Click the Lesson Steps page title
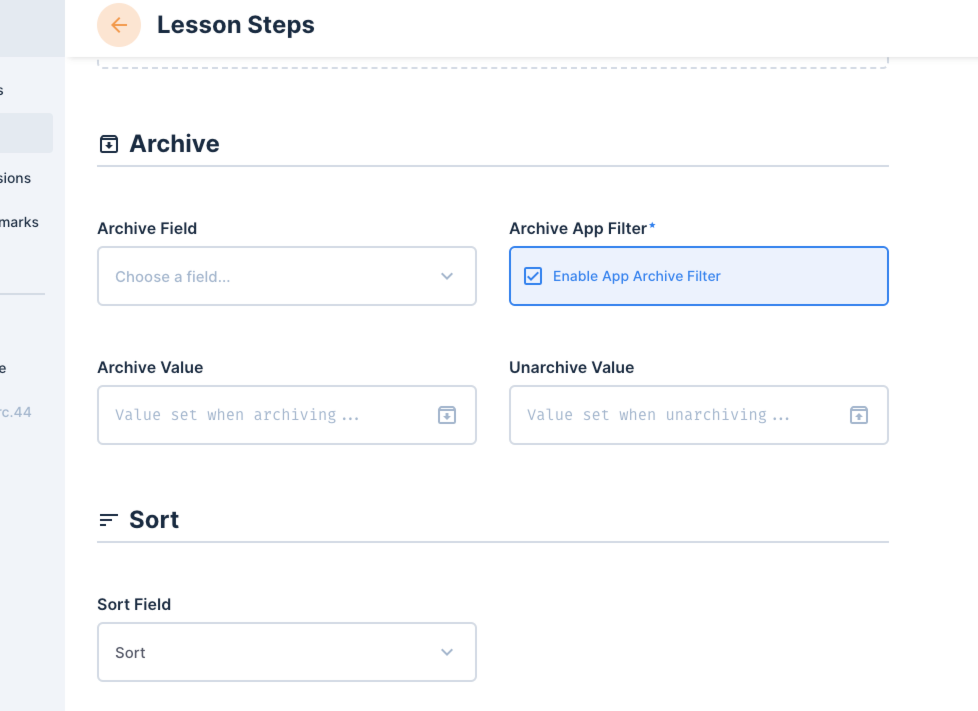This screenshot has width=978, height=711. [236, 25]
